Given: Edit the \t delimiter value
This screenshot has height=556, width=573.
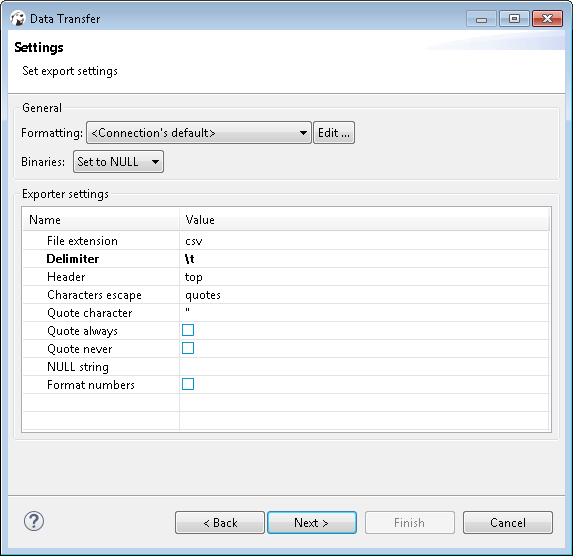Looking at the screenshot, I should click(x=364, y=259).
